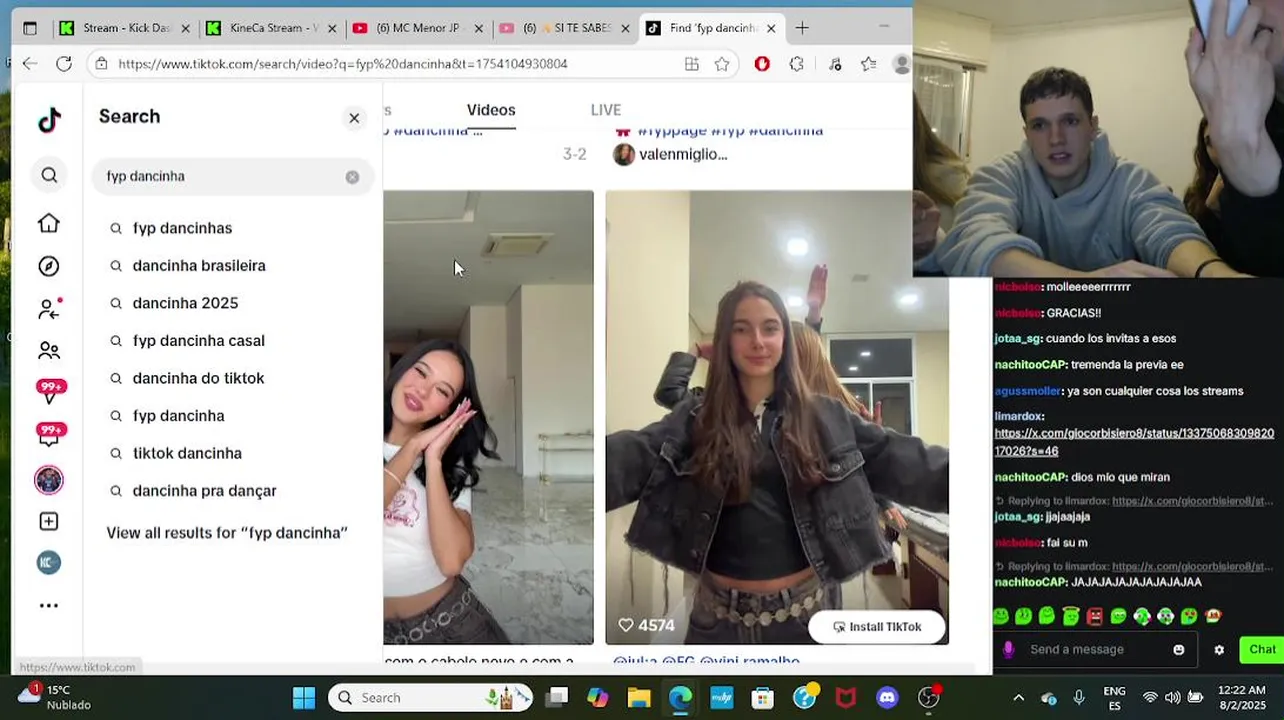This screenshot has height=720, width=1284.
Task: Click the Install TikTok button
Action: point(878,627)
